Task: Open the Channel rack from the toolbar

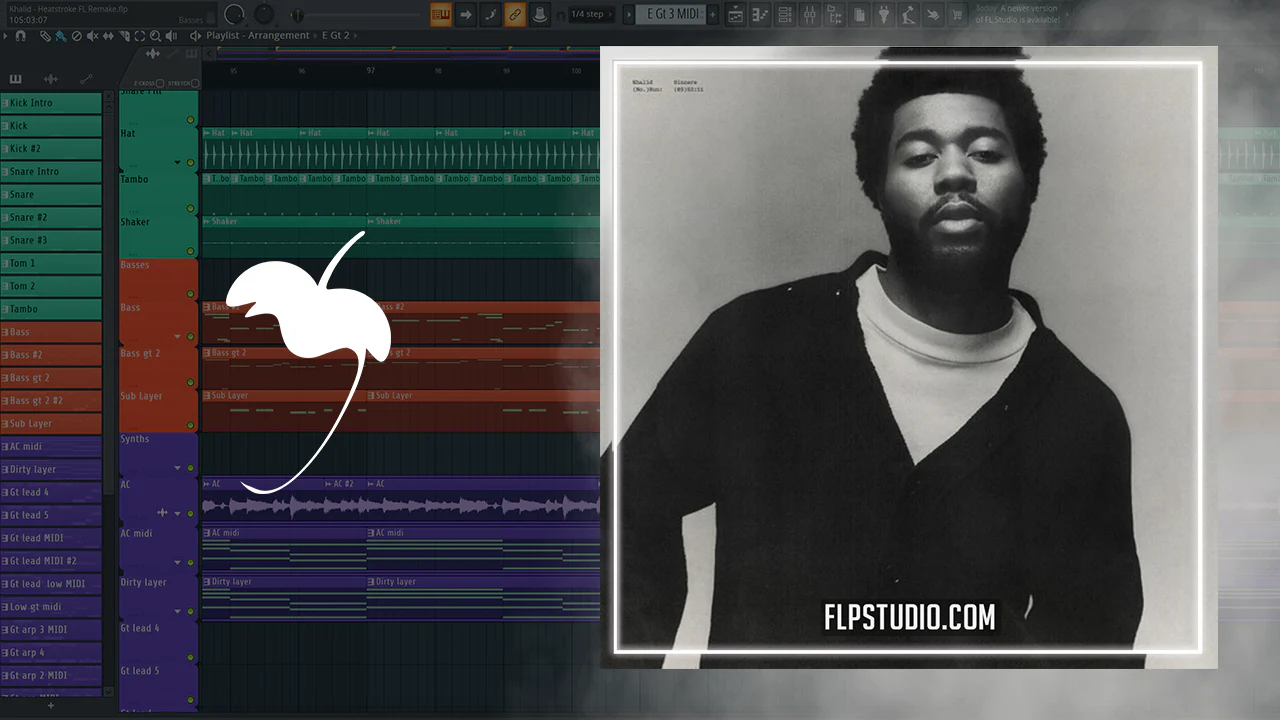Action: (785, 14)
